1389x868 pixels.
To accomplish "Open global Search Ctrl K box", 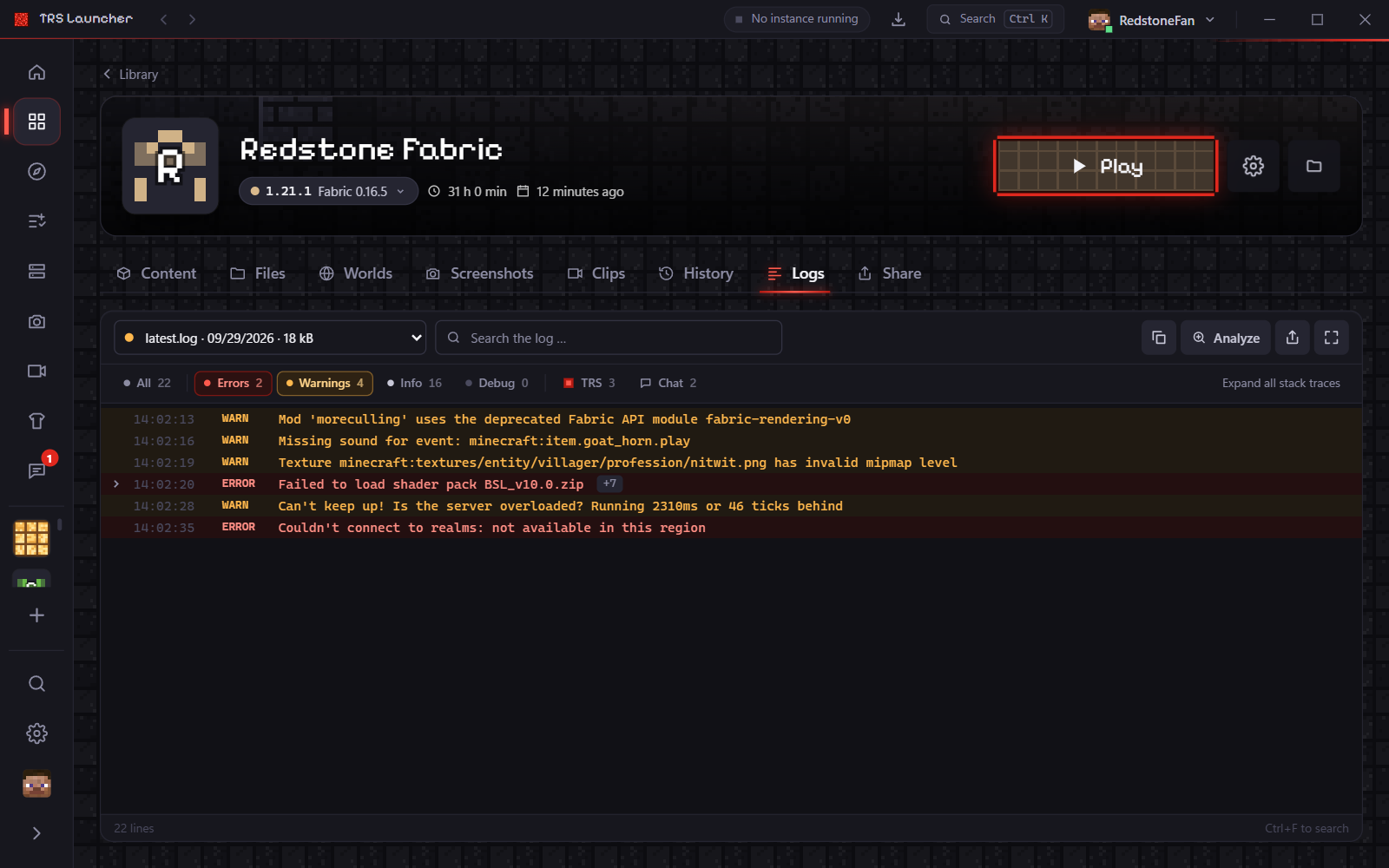I will click(x=996, y=19).
